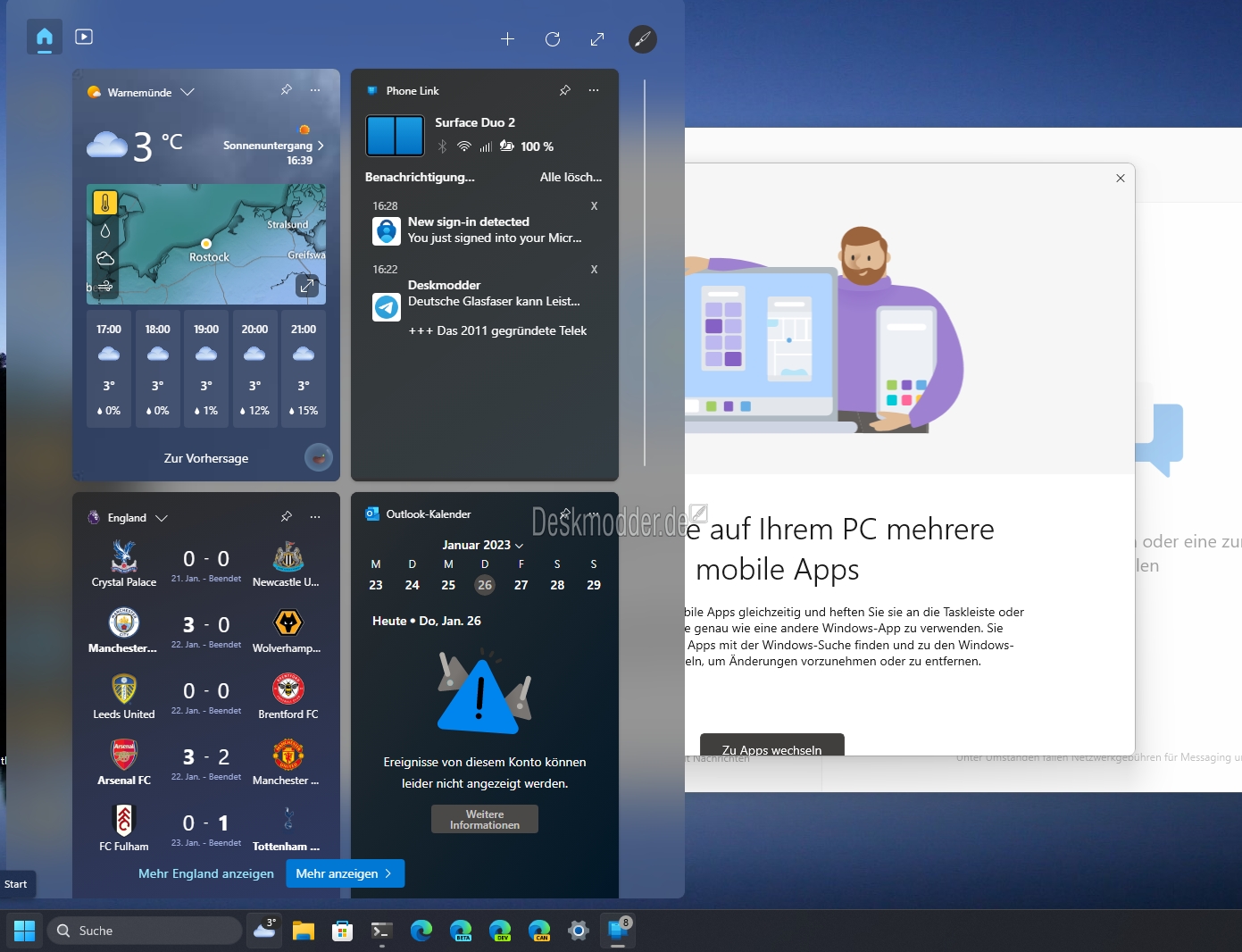Open the weather widgets taskbar button
This screenshot has width=1242, height=952.
pos(265,931)
